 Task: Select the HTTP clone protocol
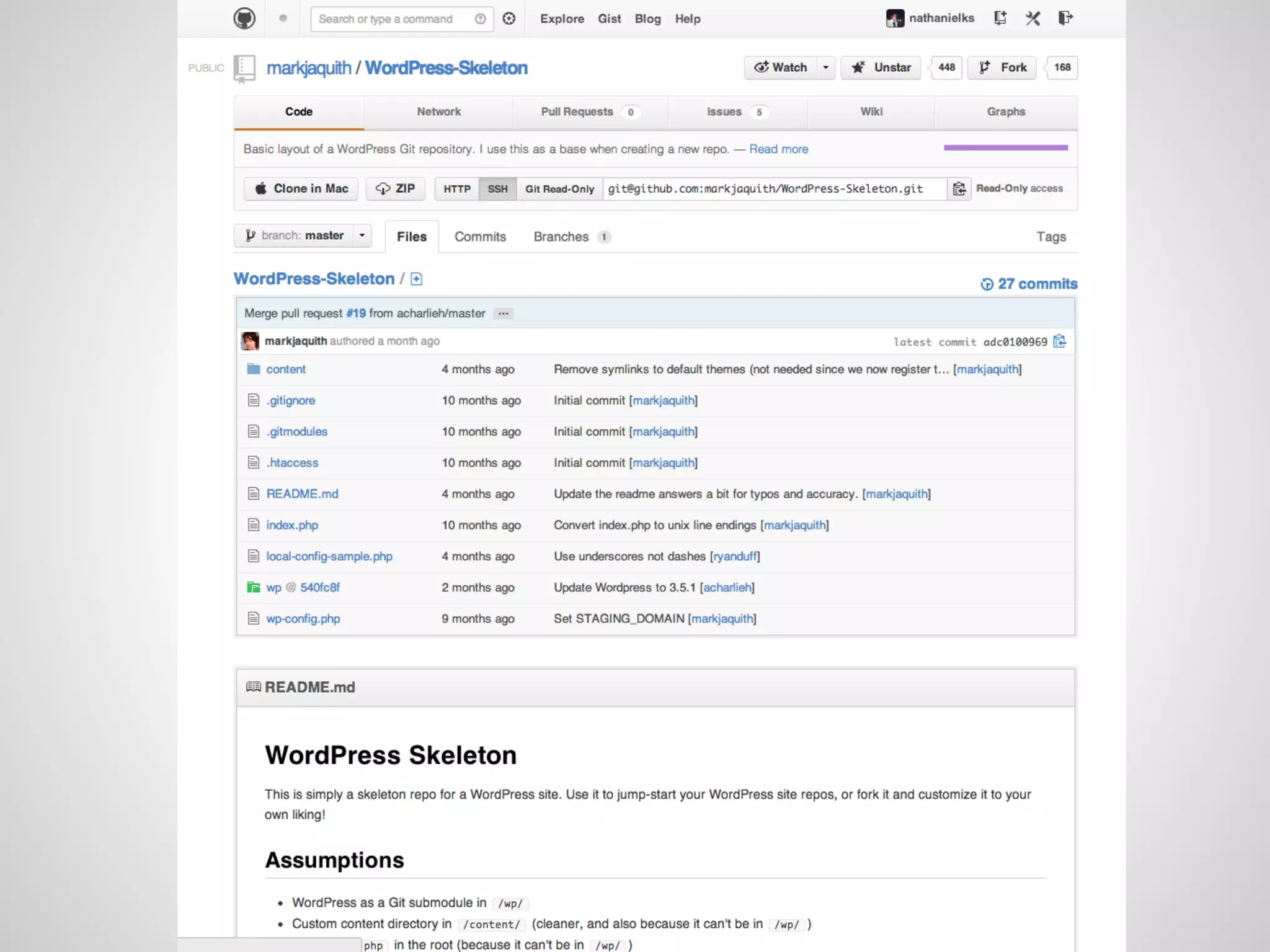[x=457, y=188]
